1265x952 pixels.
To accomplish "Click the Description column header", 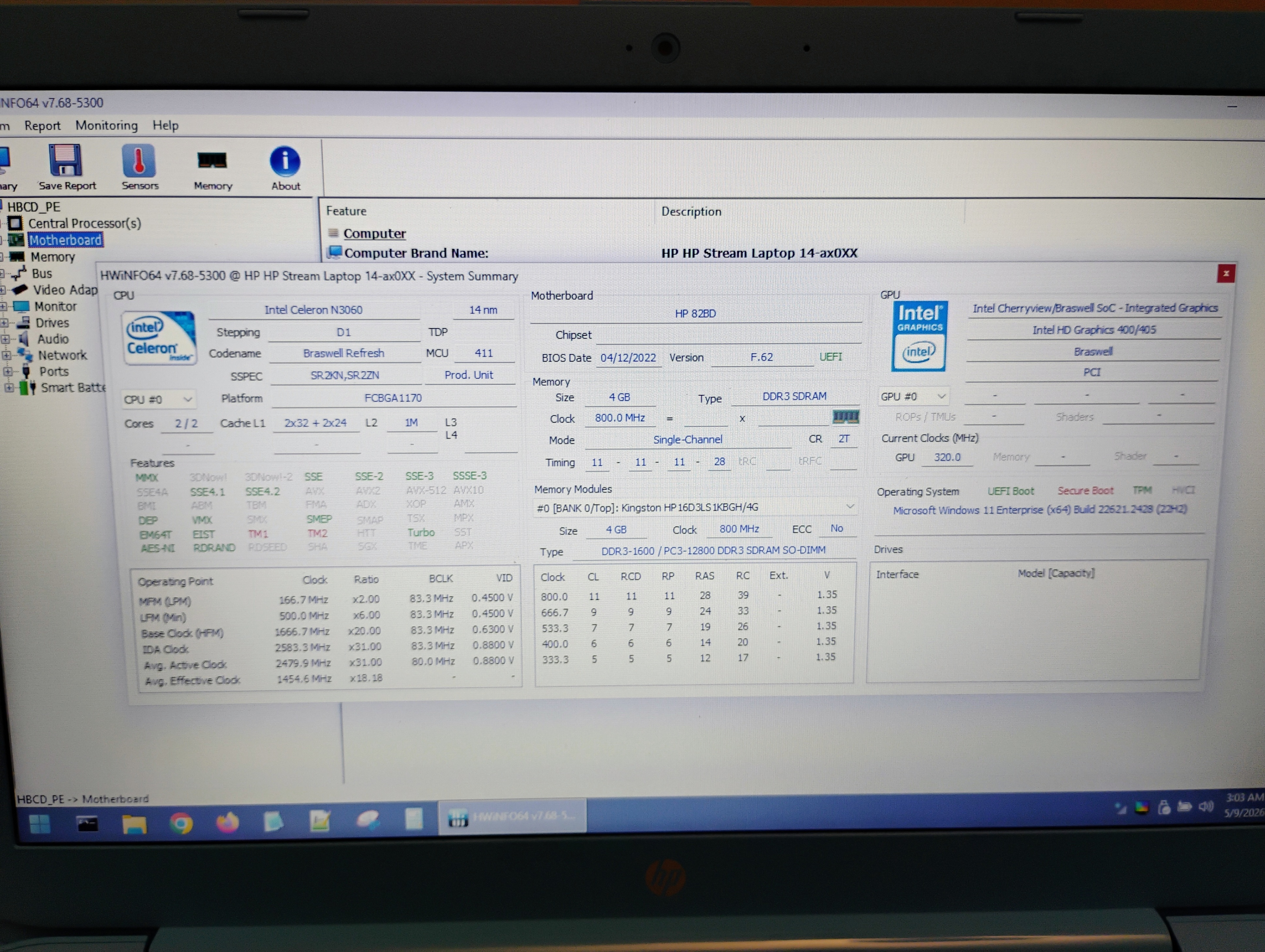I will point(691,211).
